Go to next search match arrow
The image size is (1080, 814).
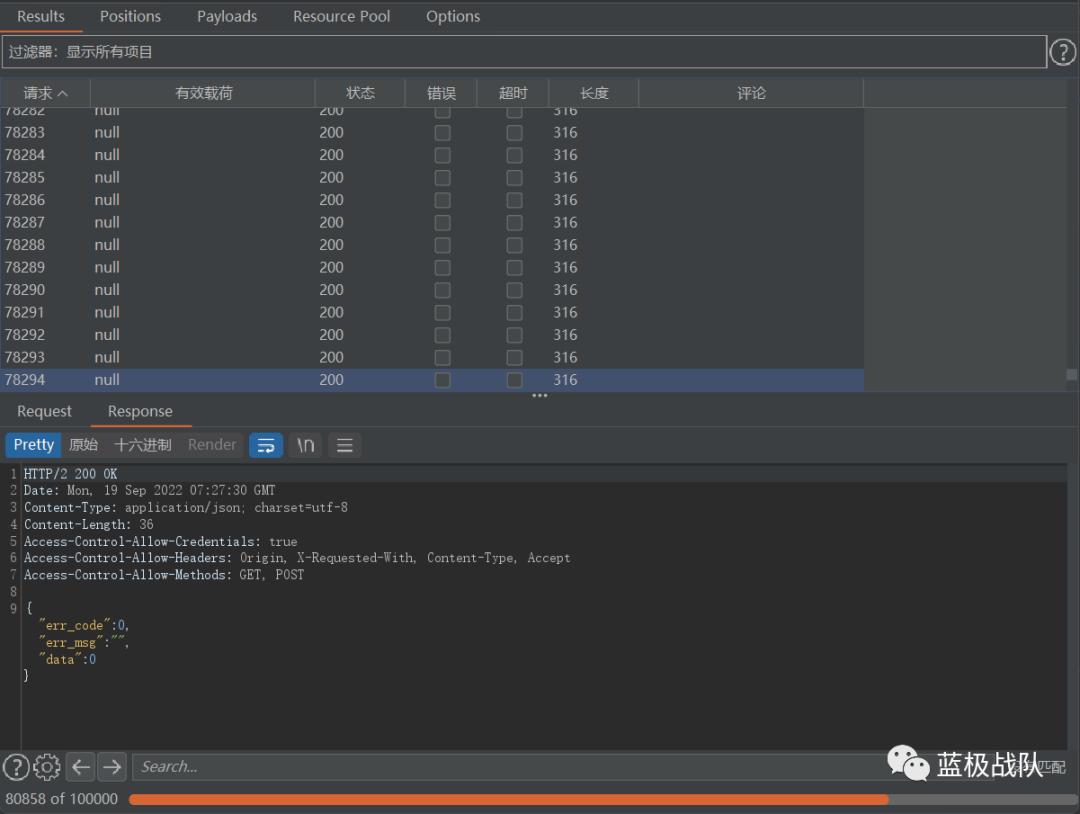pyautogui.click(x=112, y=766)
